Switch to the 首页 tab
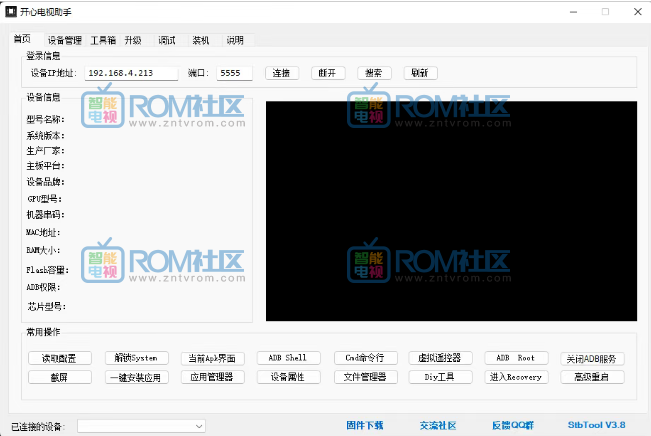The height and width of the screenshot is (436, 651). click(x=22, y=39)
